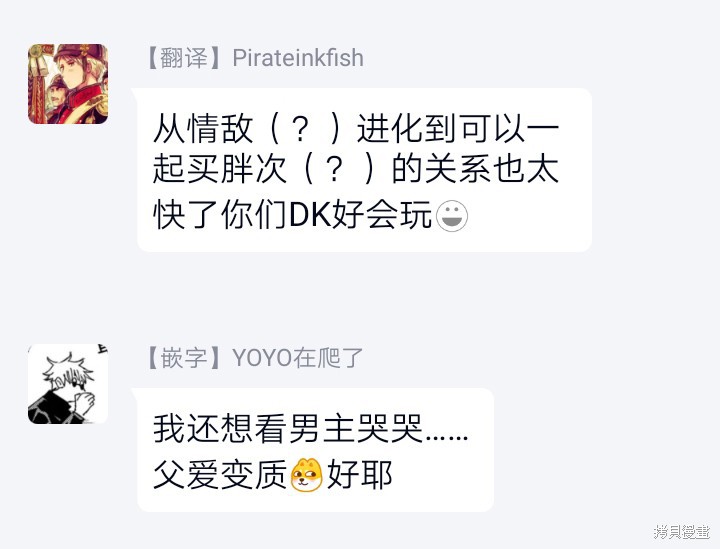Click the 拷贝漫画 watermark logo
720x549 pixels.
[682, 532]
